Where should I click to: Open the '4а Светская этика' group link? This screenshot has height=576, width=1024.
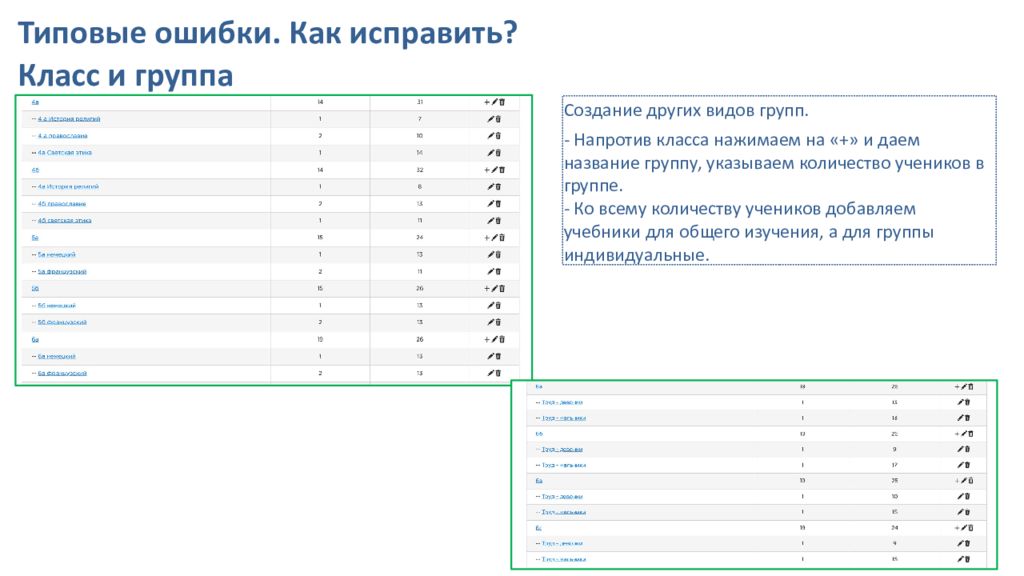click(x=65, y=153)
